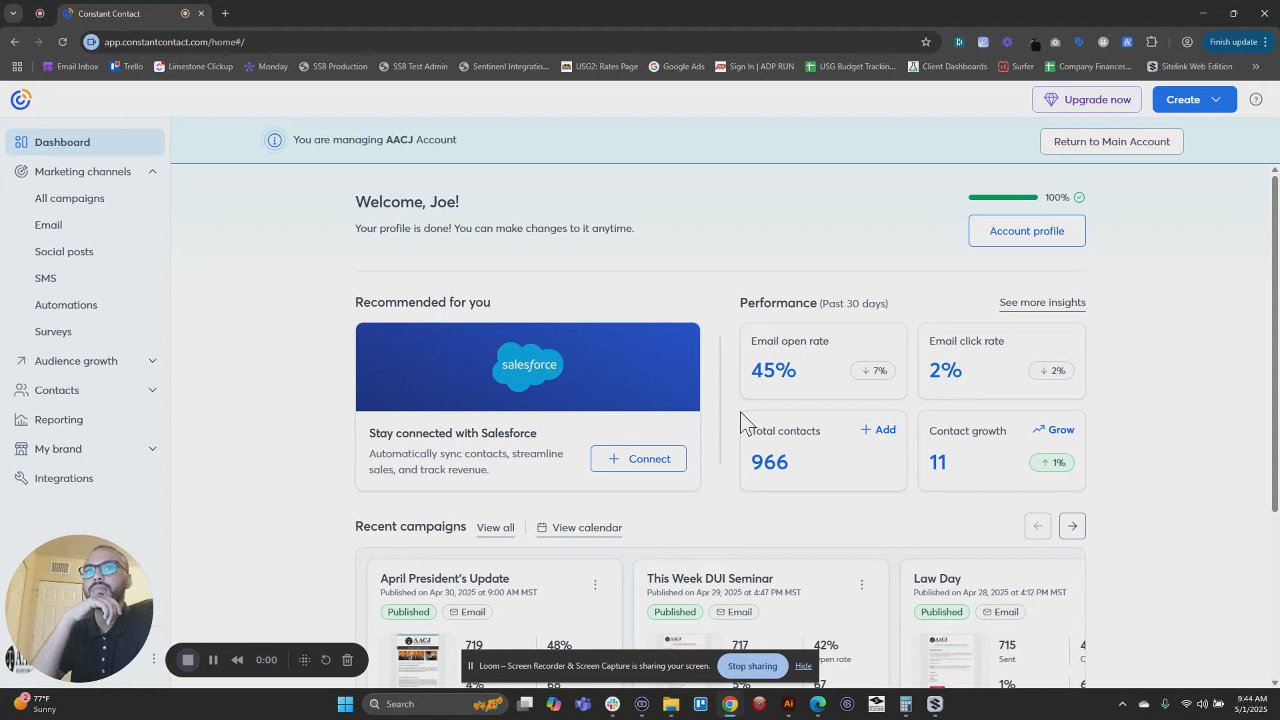Click See more insights link
This screenshot has height=720, width=1280.
tap(1042, 303)
